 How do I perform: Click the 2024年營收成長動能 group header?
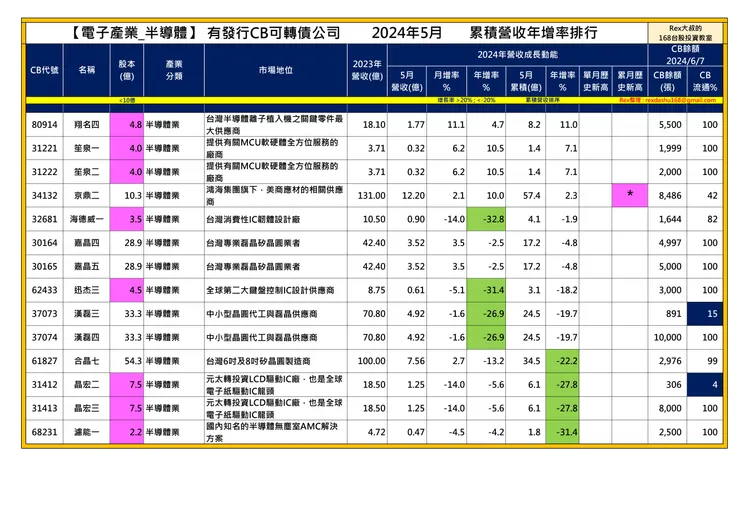(517, 55)
